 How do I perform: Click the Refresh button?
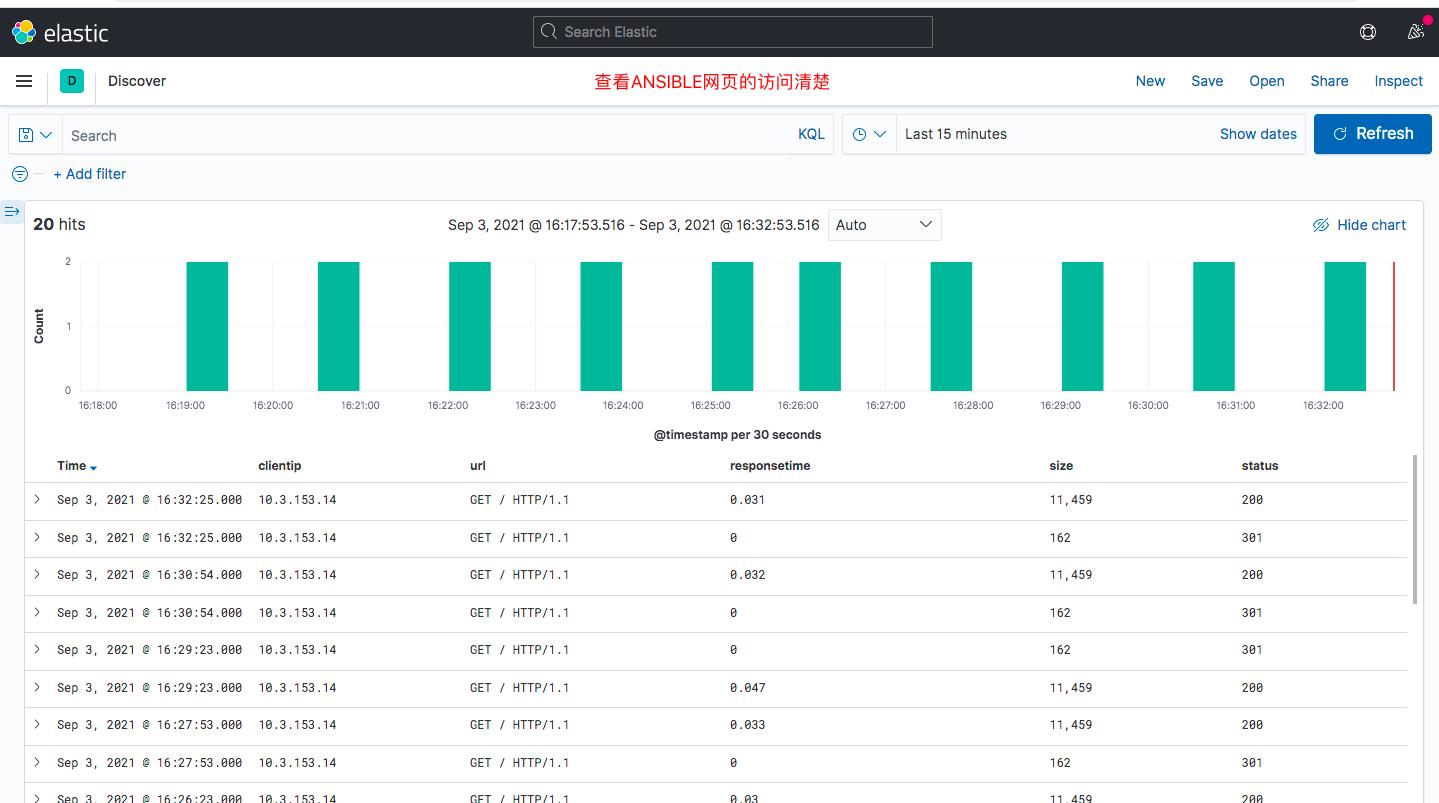pos(1372,134)
